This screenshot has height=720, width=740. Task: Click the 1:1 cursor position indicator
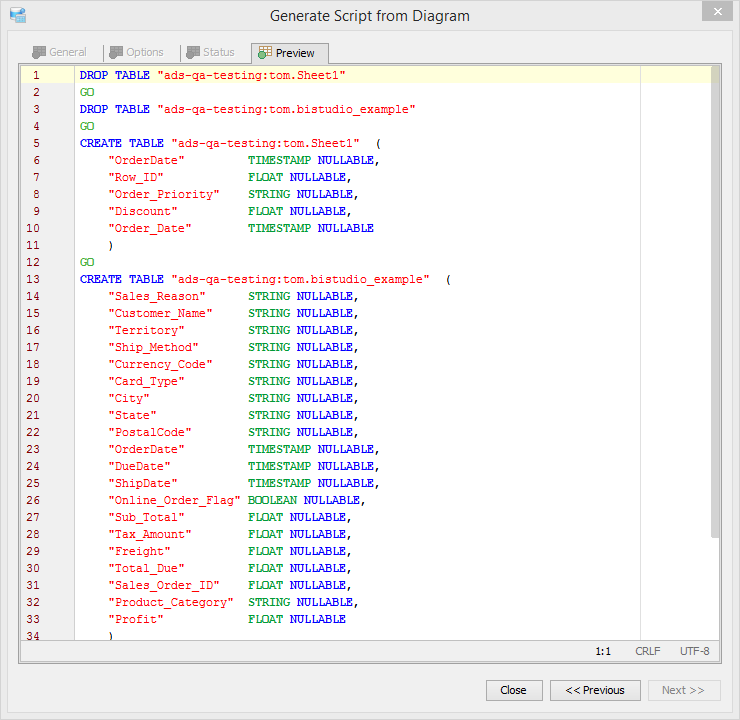click(603, 652)
